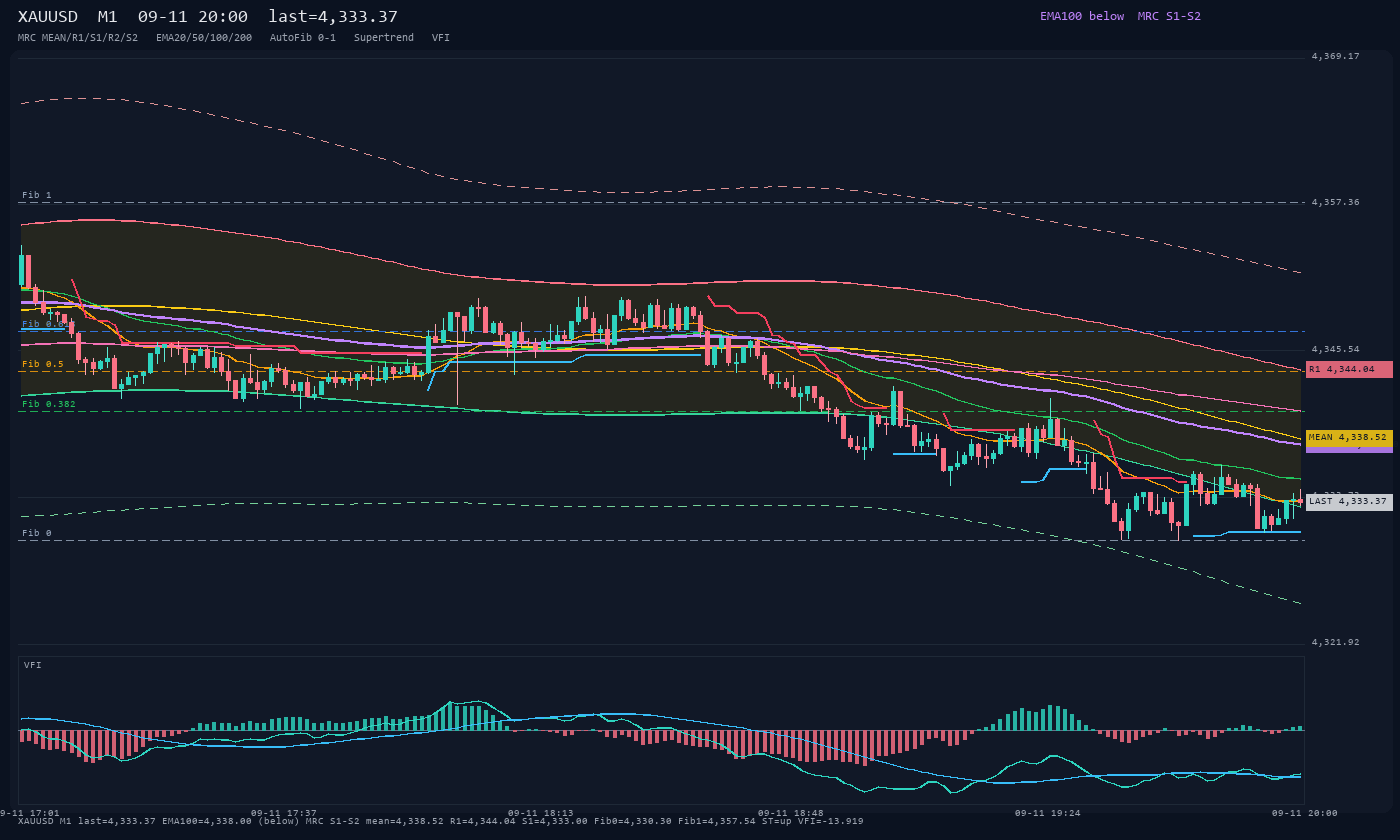Click the 'VFI' entry in the top legend
This screenshot has width=1400, height=840.
[x=441, y=37]
